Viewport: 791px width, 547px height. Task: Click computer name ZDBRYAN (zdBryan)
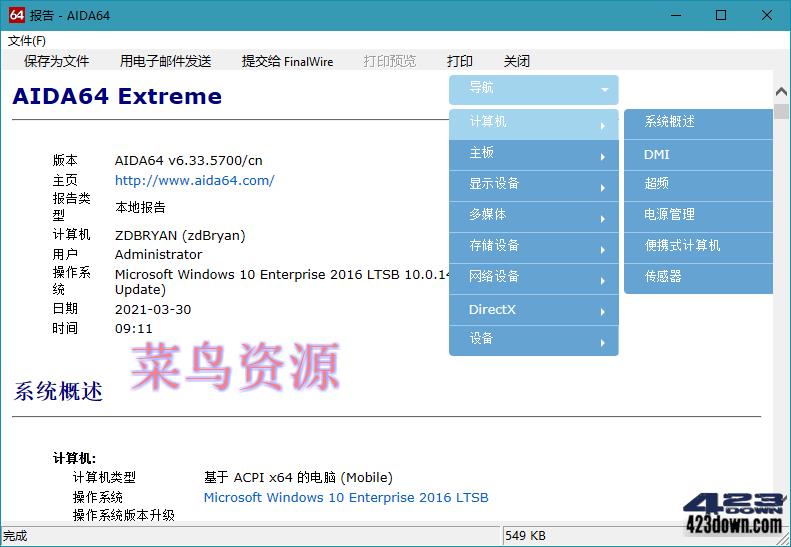(x=180, y=236)
